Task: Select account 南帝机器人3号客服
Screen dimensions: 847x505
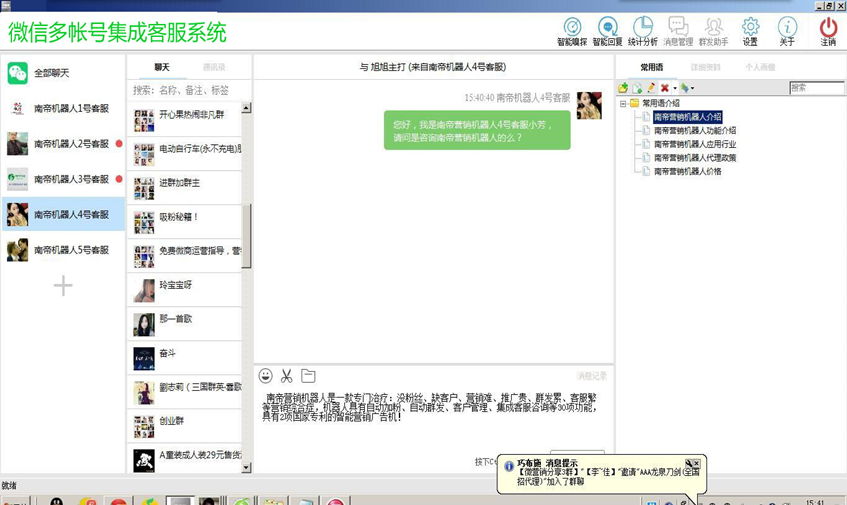Action: click(x=63, y=179)
